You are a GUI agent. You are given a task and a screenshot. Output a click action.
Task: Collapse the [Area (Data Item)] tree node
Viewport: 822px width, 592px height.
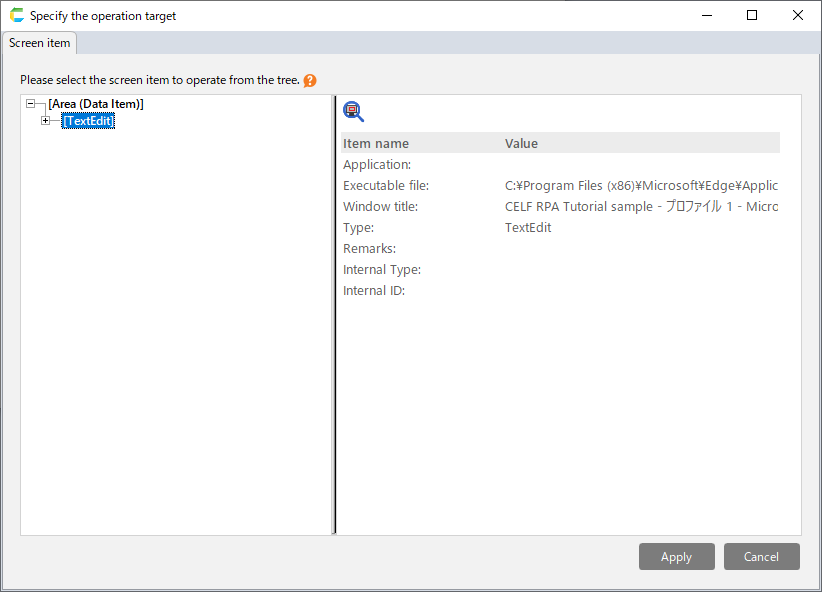point(31,104)
